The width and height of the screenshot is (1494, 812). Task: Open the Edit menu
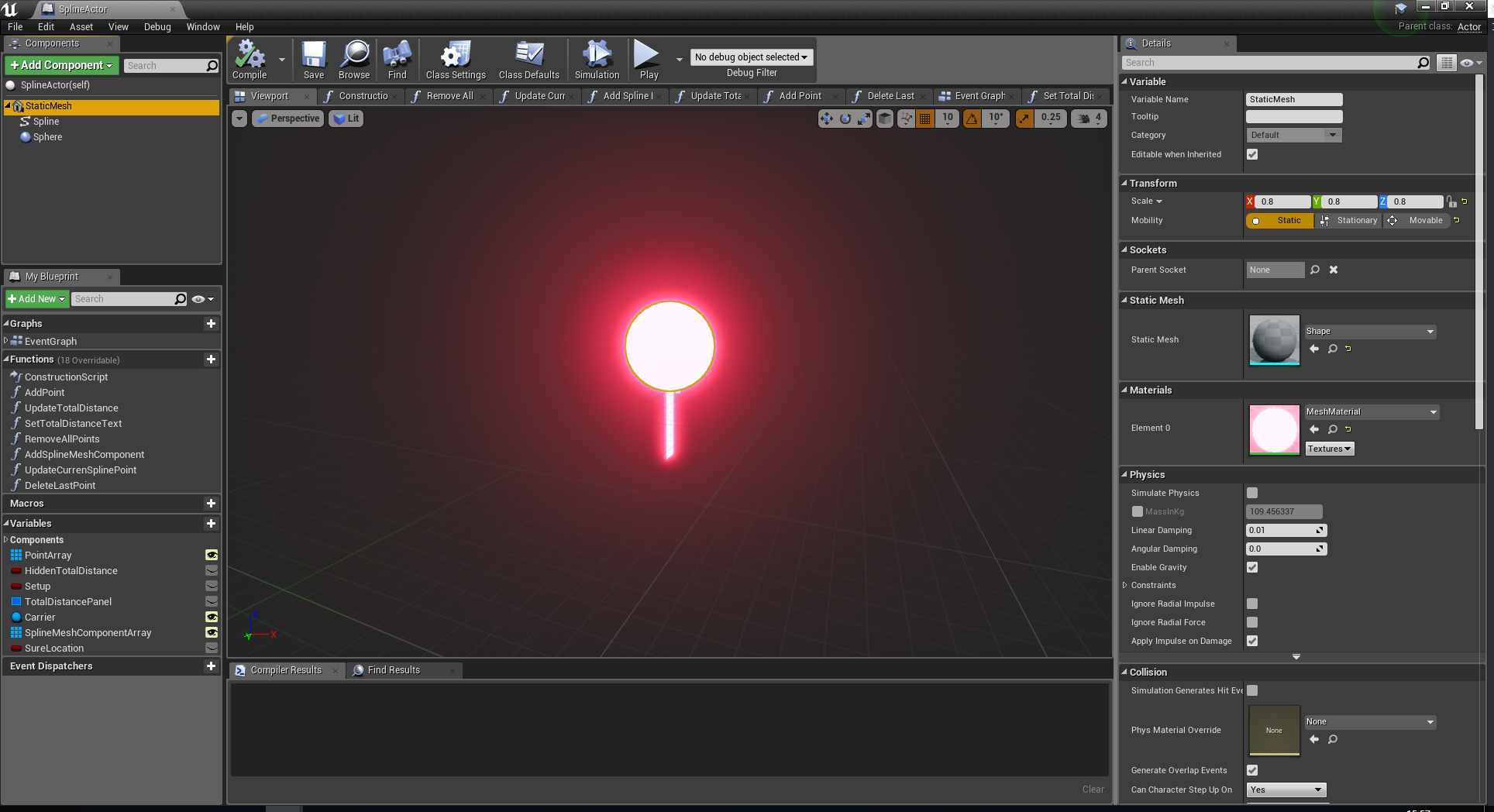coord(45,26)
